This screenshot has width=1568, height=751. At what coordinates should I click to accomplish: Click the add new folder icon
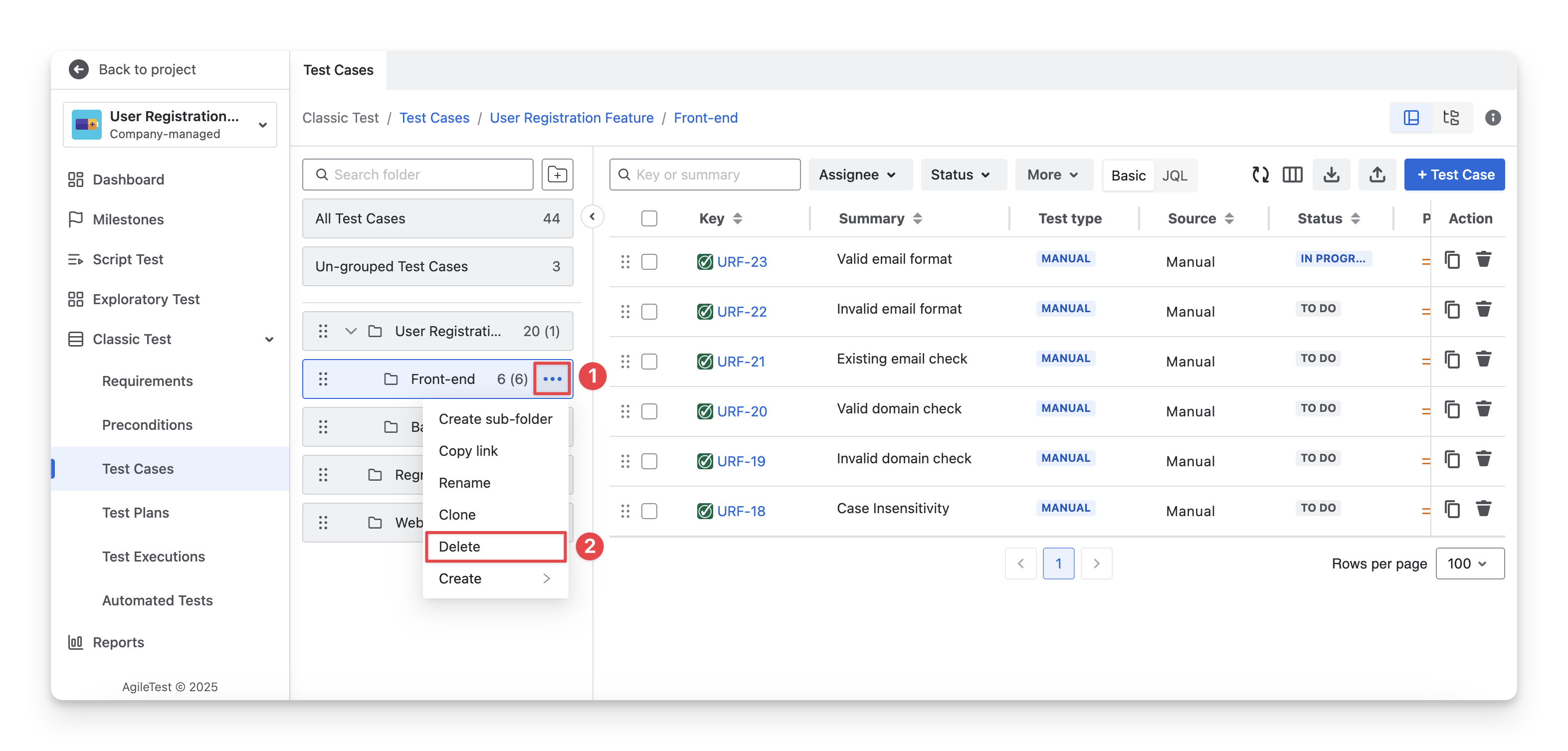(557, 175)
